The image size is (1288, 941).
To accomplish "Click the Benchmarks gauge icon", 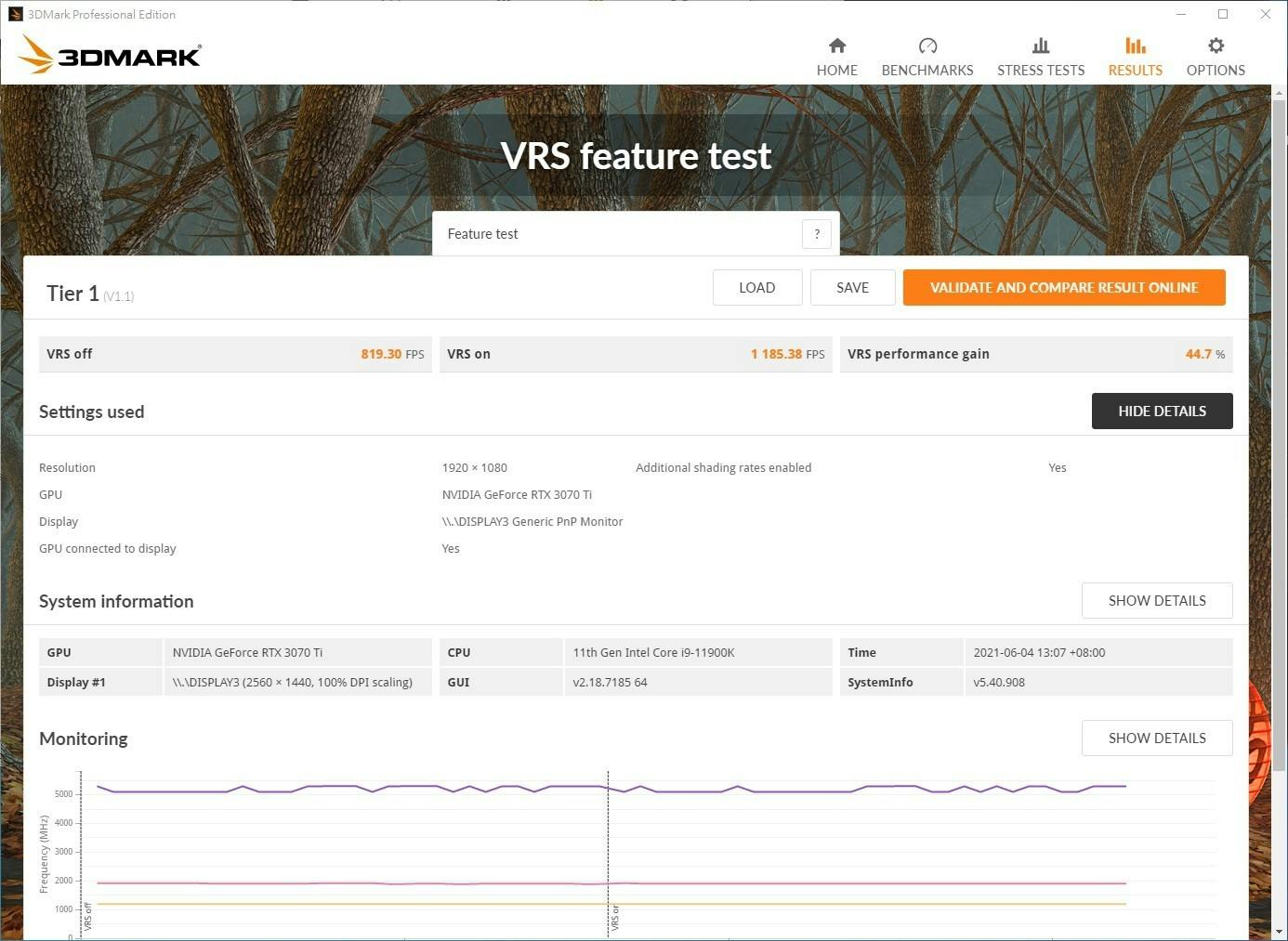I will tap(927, 46).
